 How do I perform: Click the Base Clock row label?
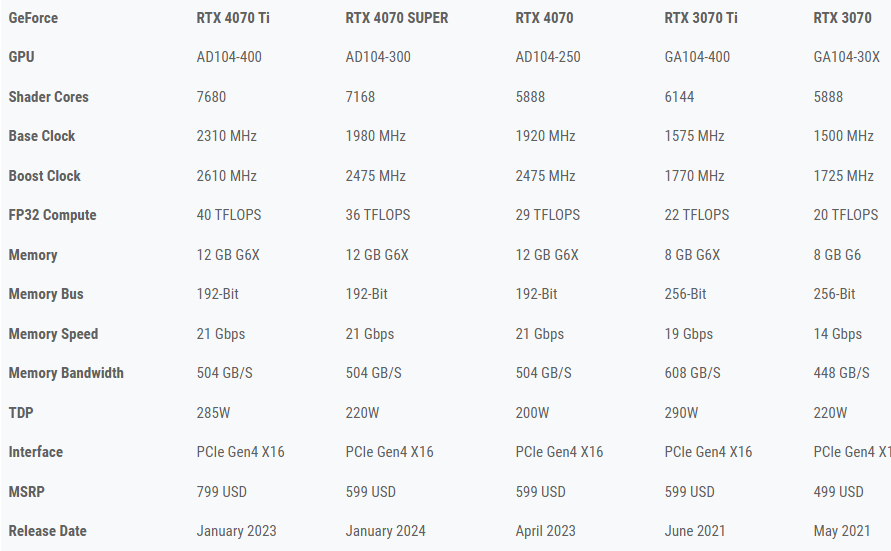tap(42, 136)
